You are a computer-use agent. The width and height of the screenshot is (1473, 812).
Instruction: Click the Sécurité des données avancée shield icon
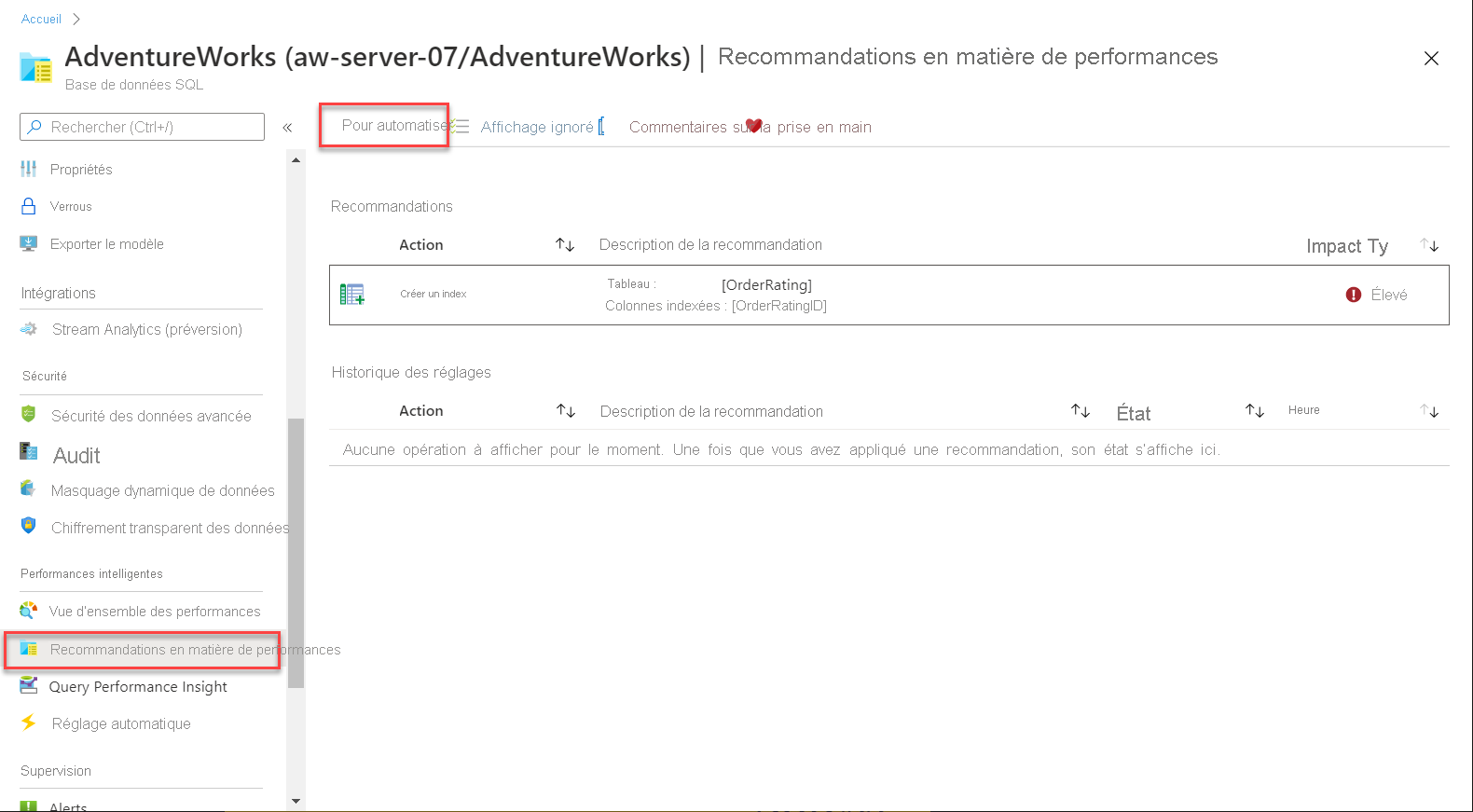29,414
